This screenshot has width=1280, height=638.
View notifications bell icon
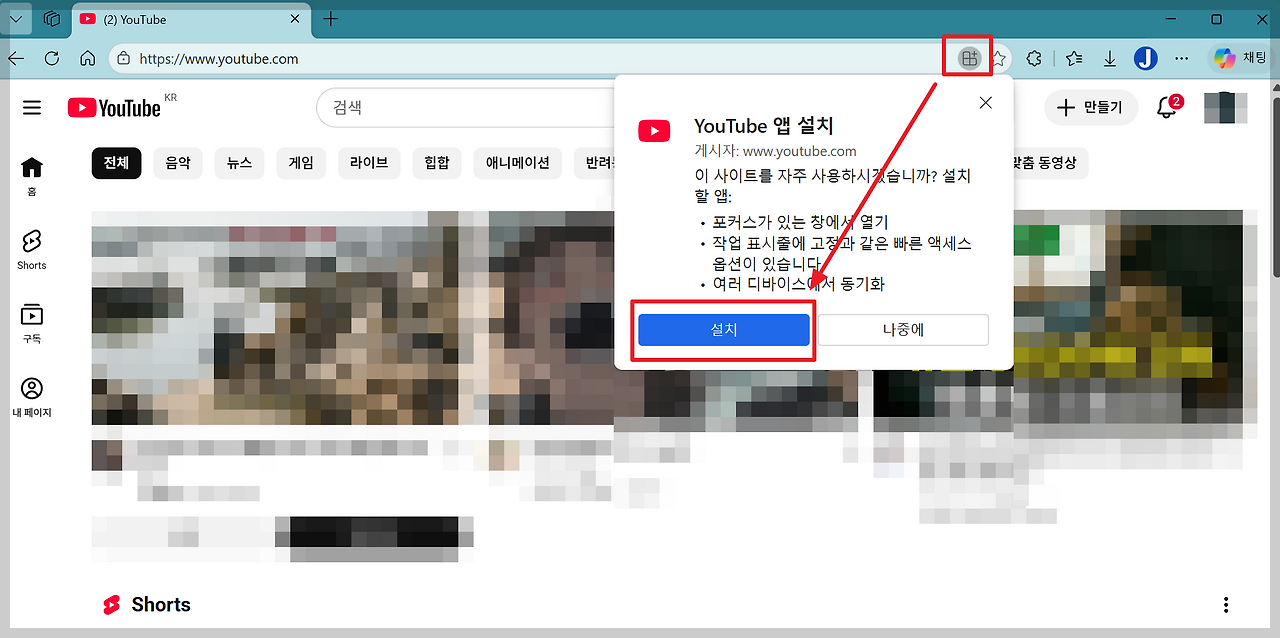[x=1167, y=107]
